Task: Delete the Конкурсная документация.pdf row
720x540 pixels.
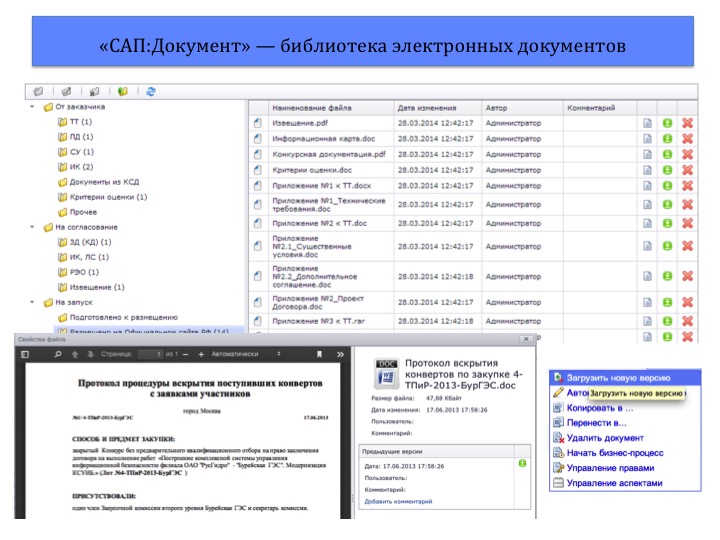Action: (x=687, y=154)
